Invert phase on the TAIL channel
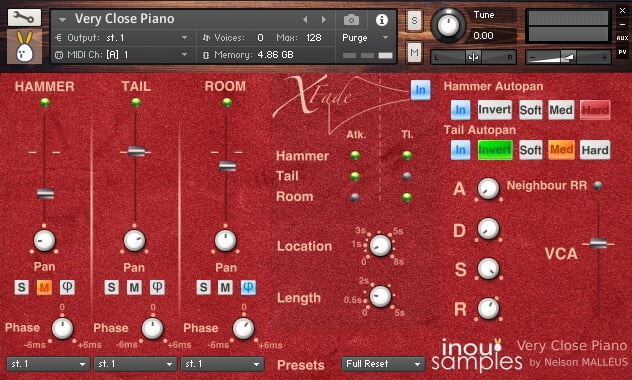 click(157, 287)
